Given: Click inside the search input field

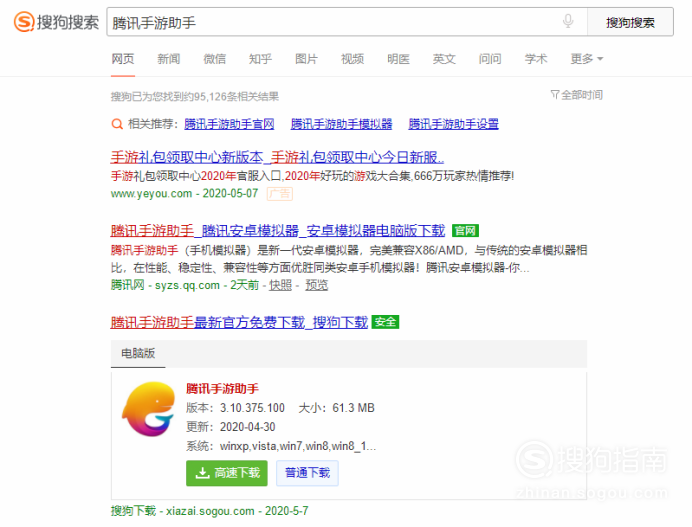Looking at the screenshot, I should tap(330, 22).
